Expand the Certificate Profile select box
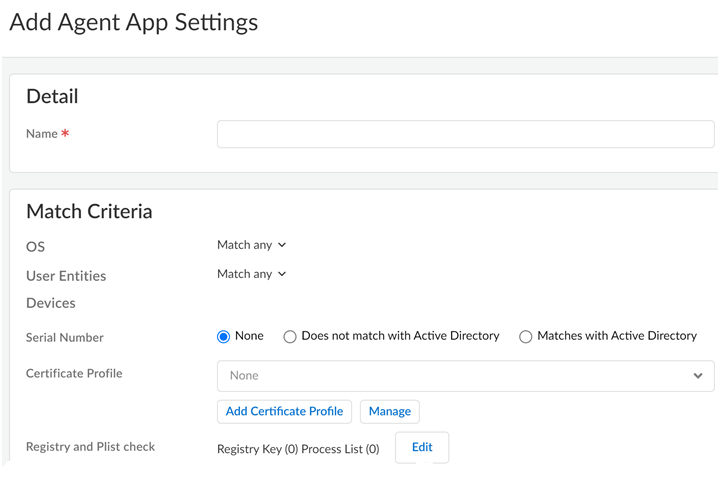Screen dimensions: 720x487 [x=465, y=375]
